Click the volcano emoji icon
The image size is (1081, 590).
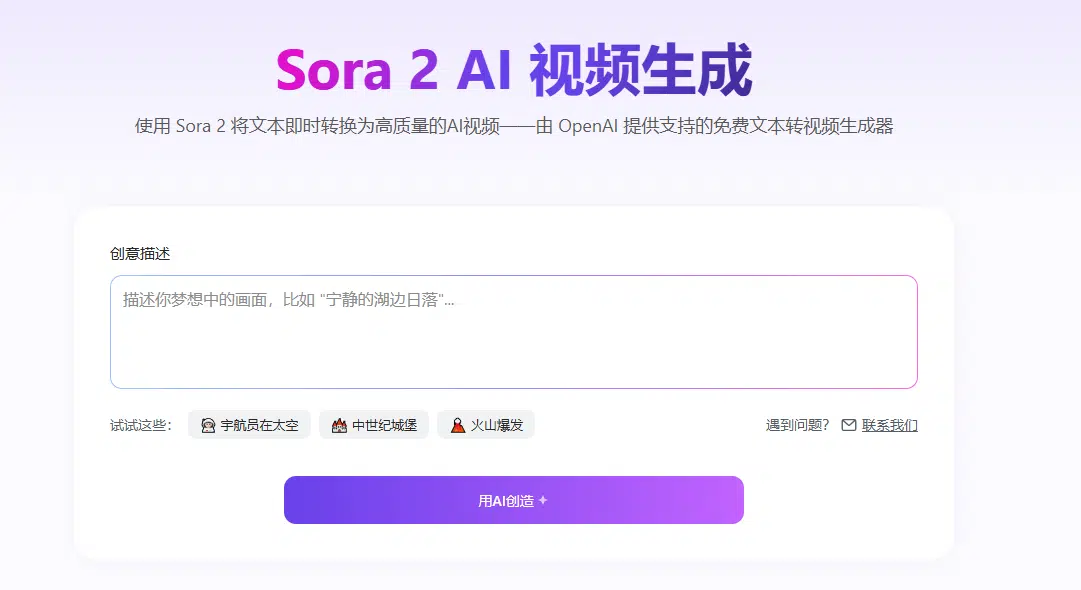(457, 425)
